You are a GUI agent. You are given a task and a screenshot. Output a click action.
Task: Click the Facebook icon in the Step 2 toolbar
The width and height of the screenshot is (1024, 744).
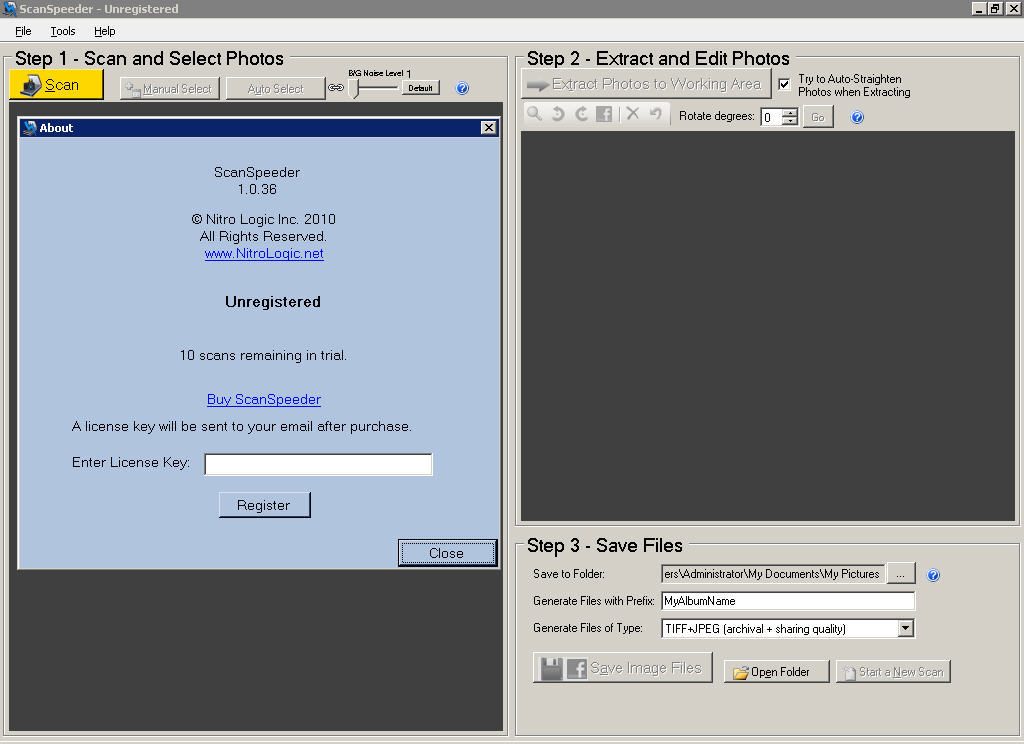point(604,114)
